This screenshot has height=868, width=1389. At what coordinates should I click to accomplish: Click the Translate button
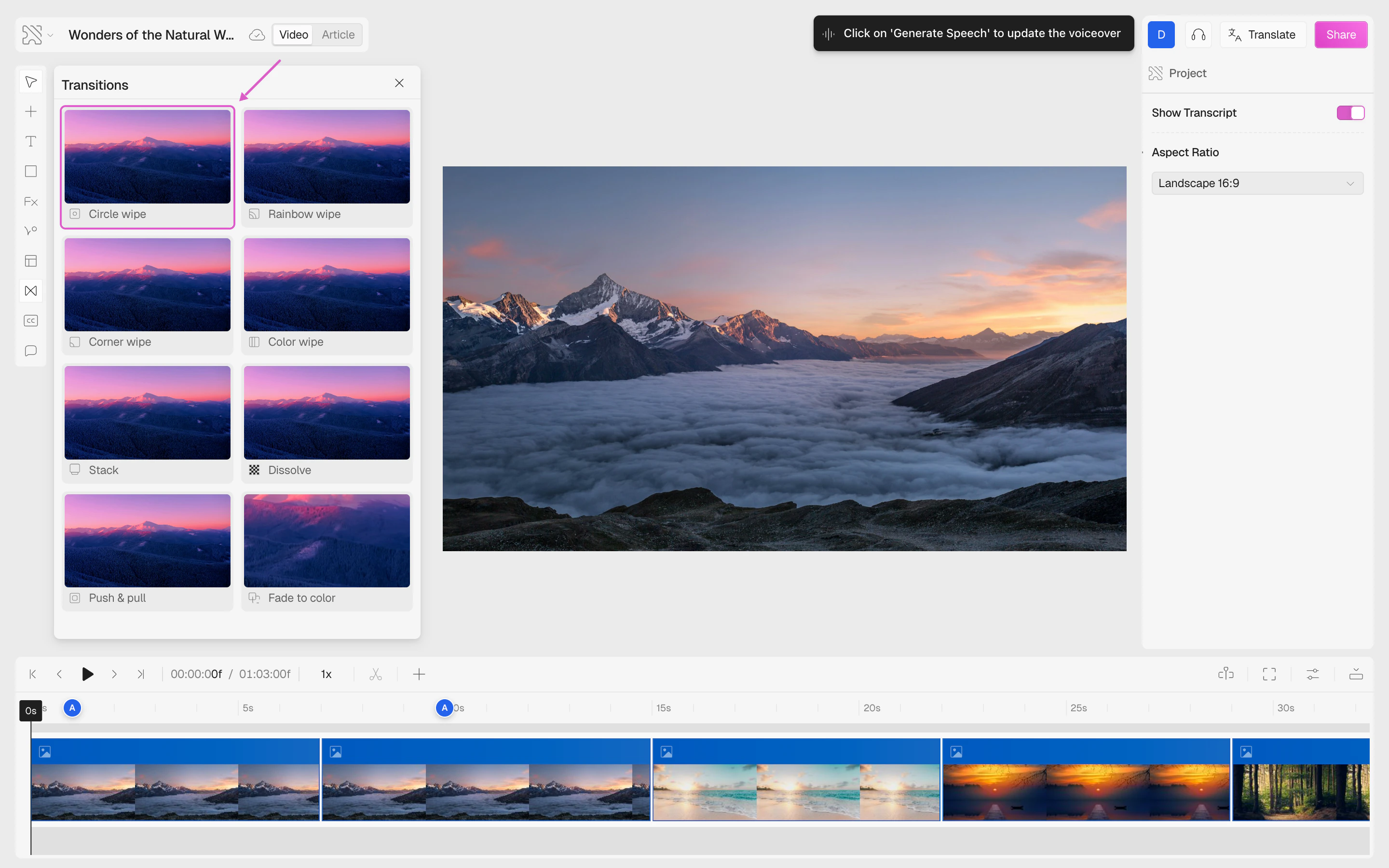click(1262, 34)
